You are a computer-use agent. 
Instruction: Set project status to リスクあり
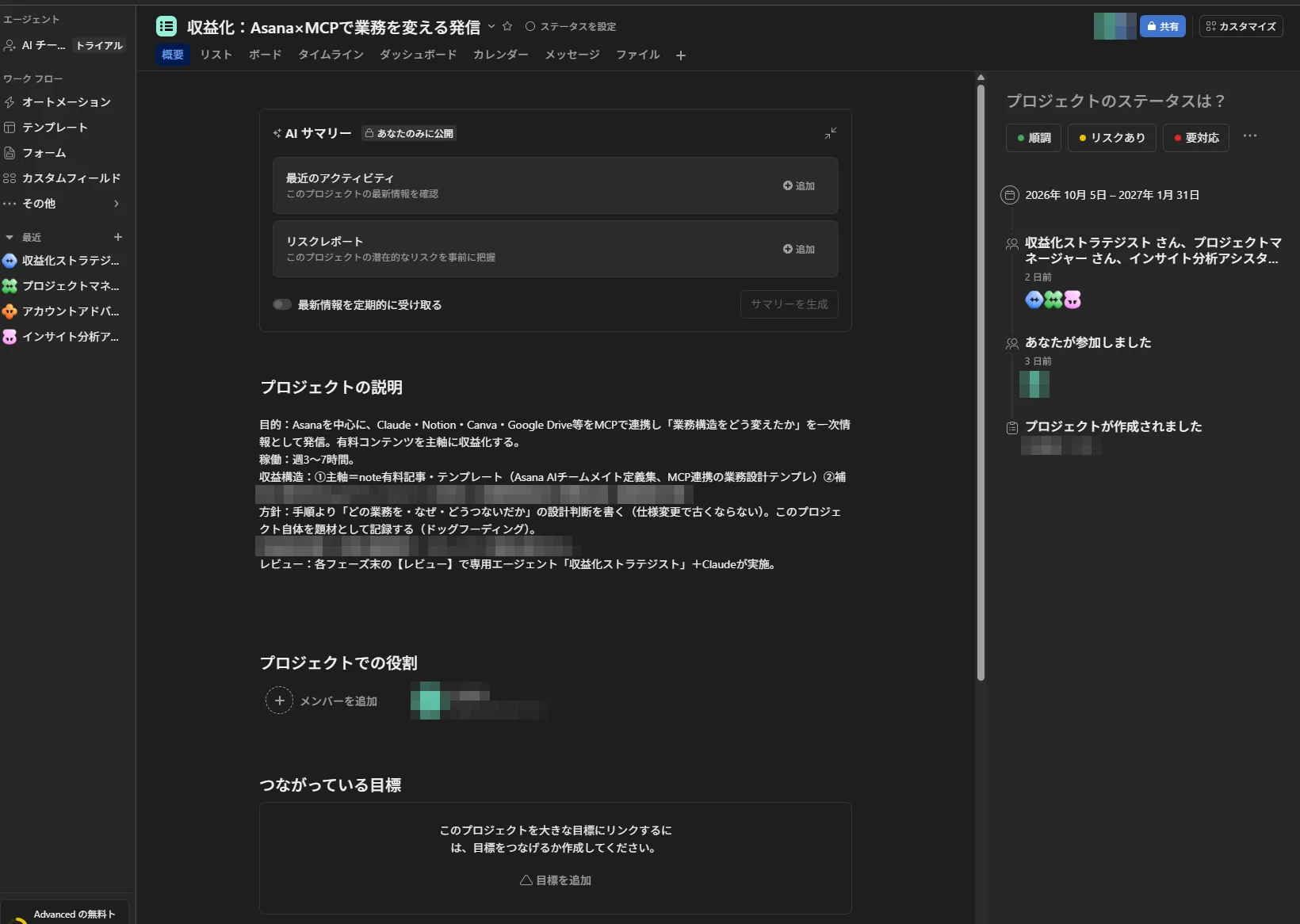(1111, 138)
